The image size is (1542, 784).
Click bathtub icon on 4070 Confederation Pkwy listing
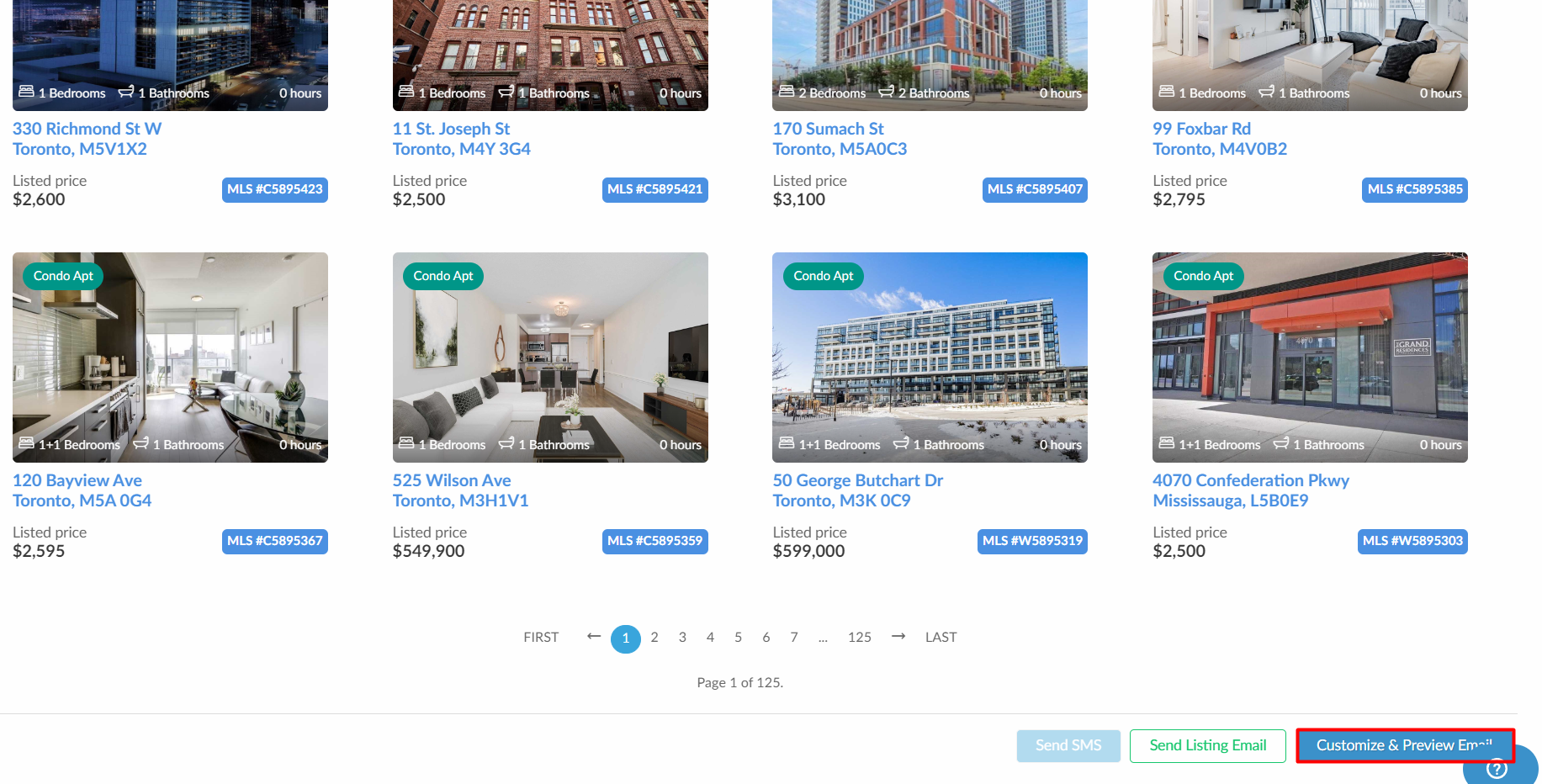(1281, 442)
